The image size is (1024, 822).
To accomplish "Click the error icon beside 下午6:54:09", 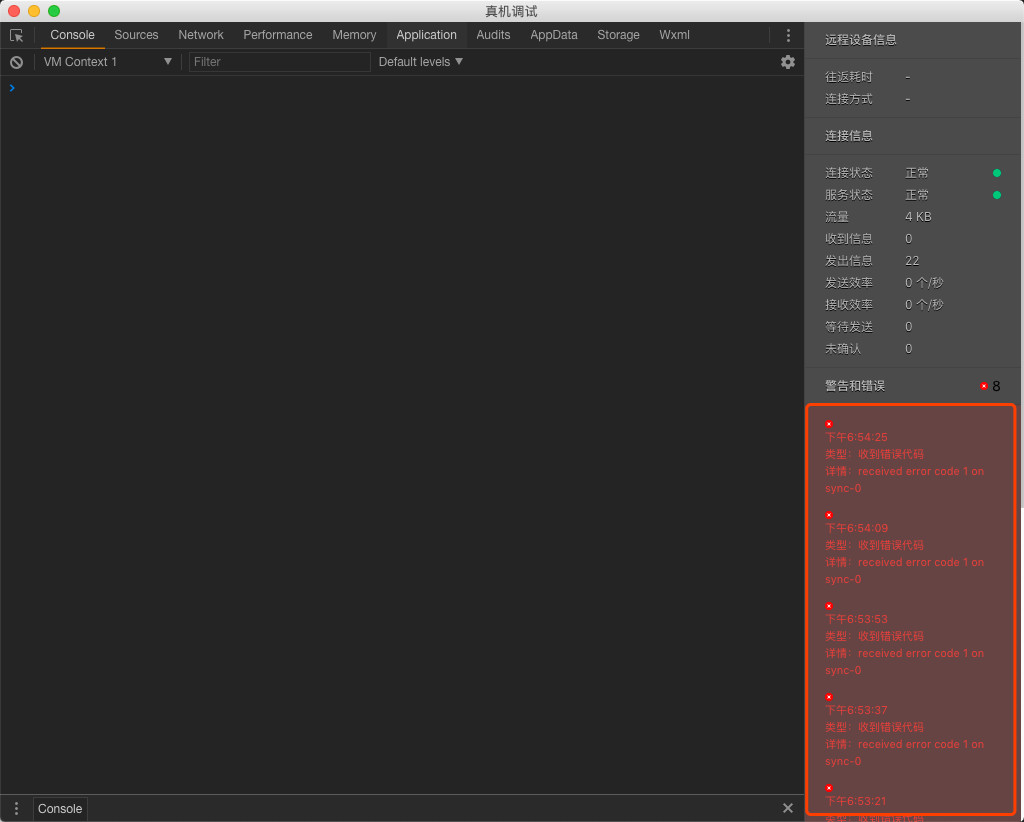I will point(829,514).
